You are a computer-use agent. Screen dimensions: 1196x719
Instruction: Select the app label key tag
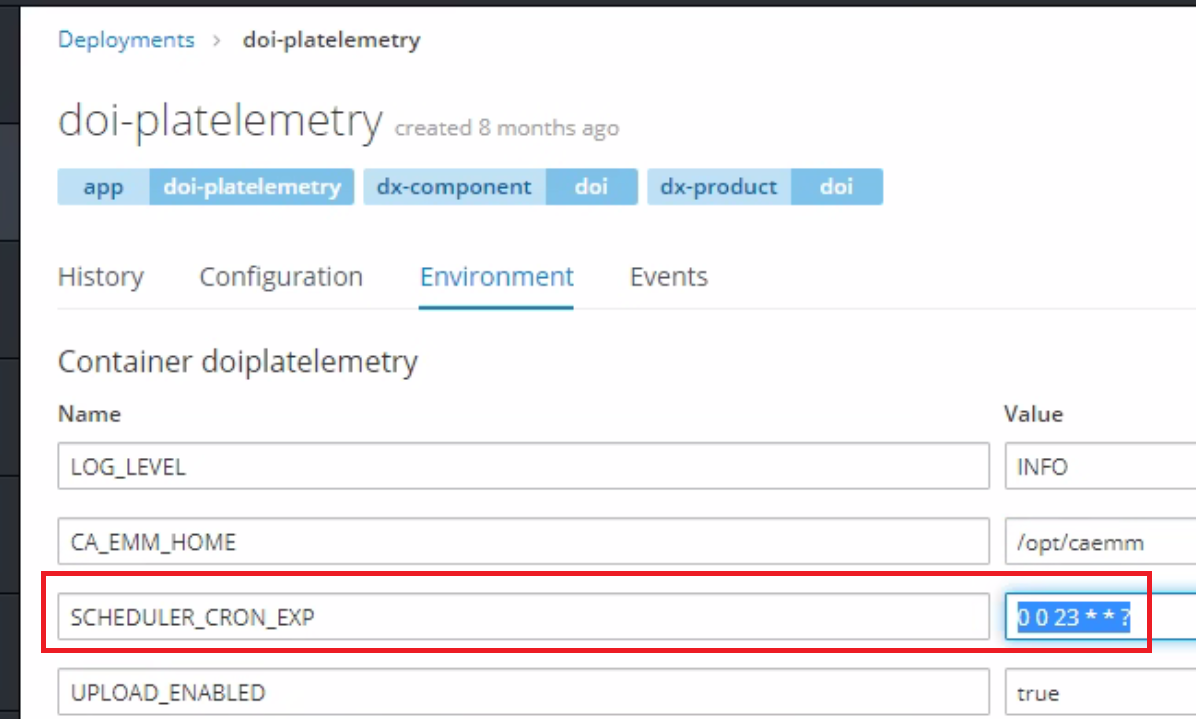pyautogui.click(x=104, y=187)
